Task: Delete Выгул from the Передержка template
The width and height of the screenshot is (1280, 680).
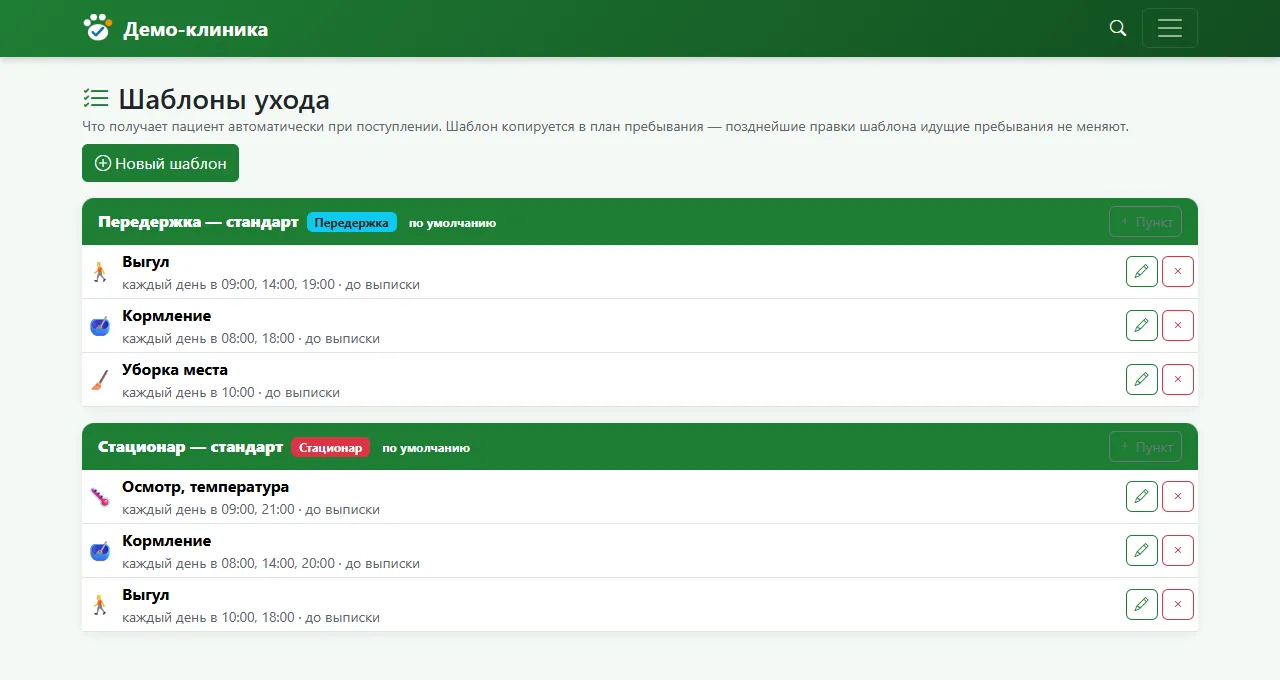Action: coord(1178,271)
